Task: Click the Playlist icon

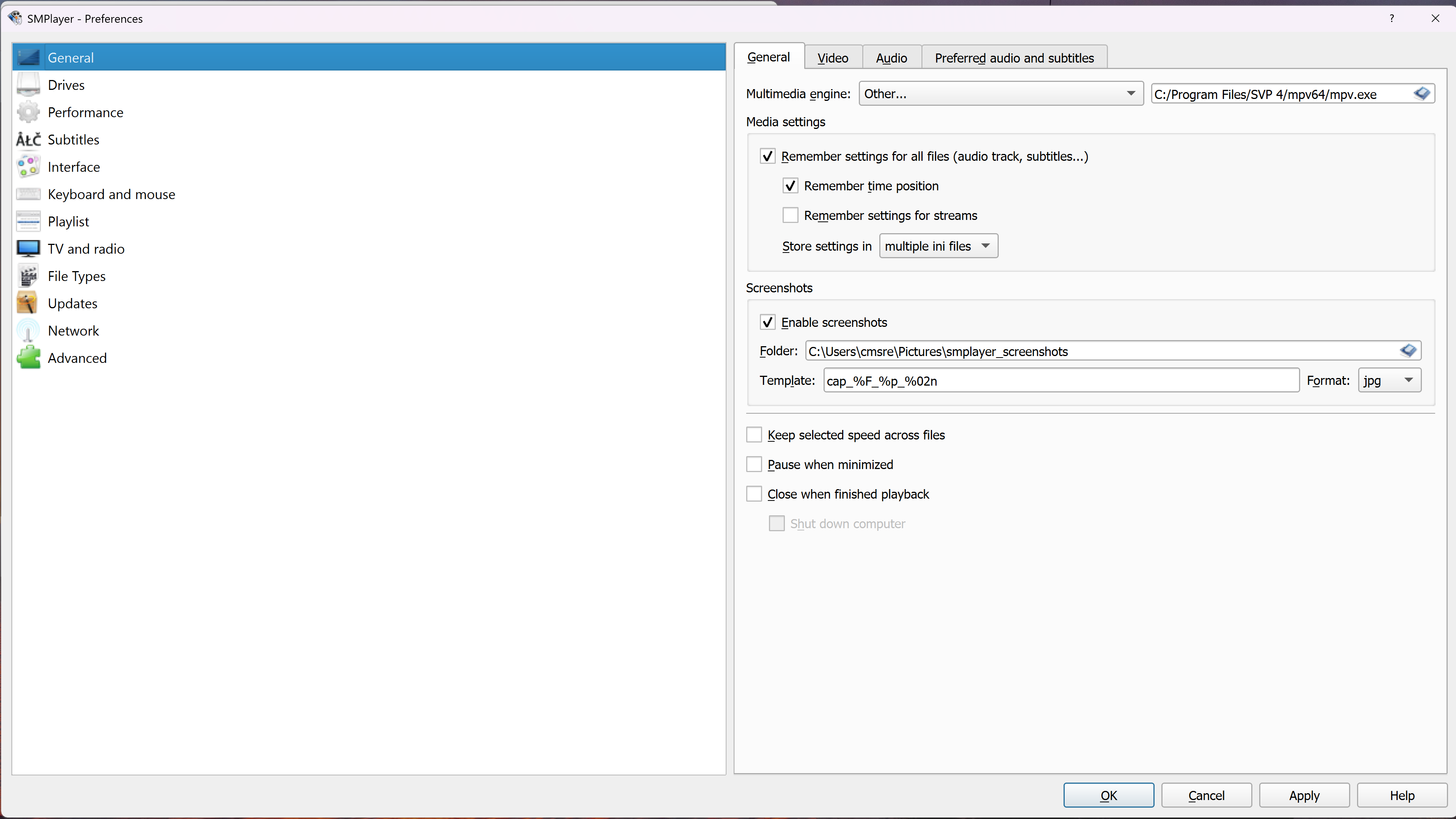Action: click(28, 221)
